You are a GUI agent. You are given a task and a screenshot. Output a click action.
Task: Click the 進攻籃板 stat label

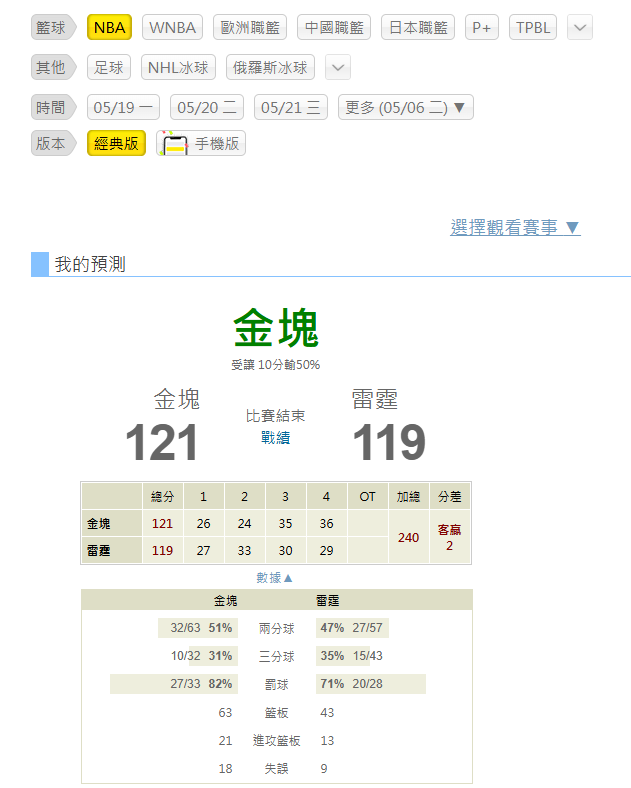pos(276,741)
